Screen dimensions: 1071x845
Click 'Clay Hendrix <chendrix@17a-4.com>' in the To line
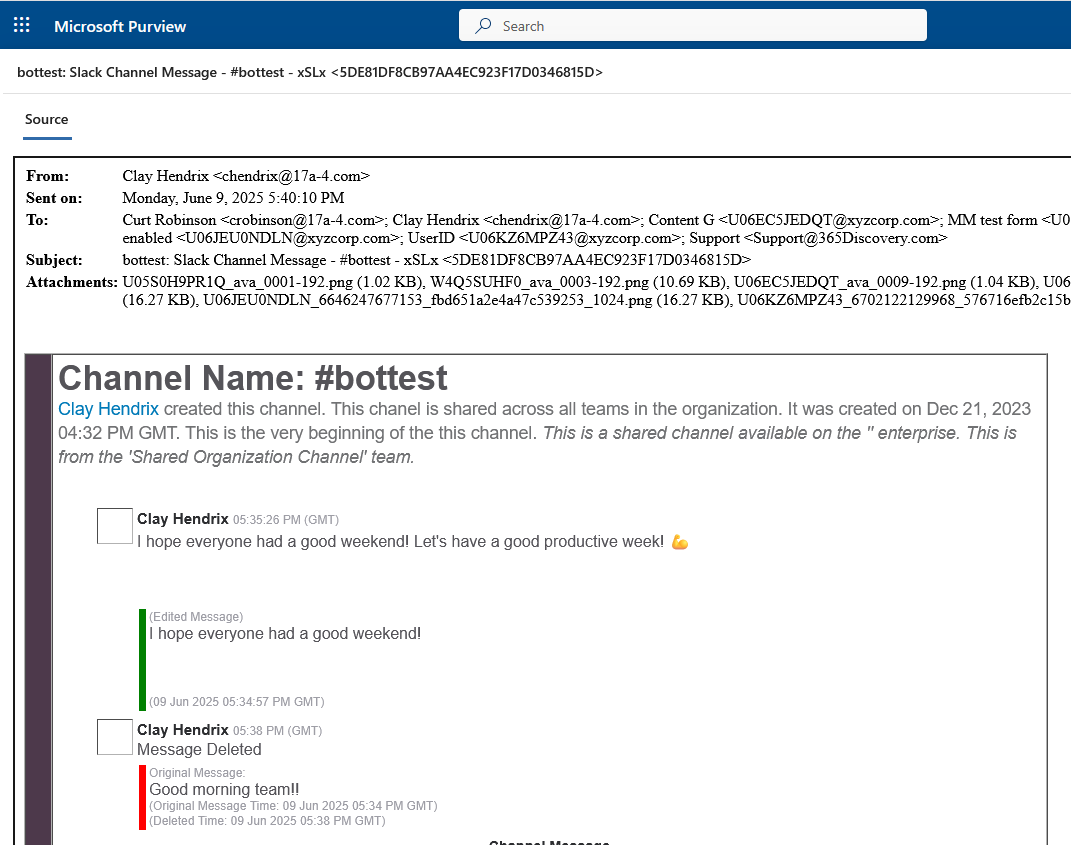516,220
